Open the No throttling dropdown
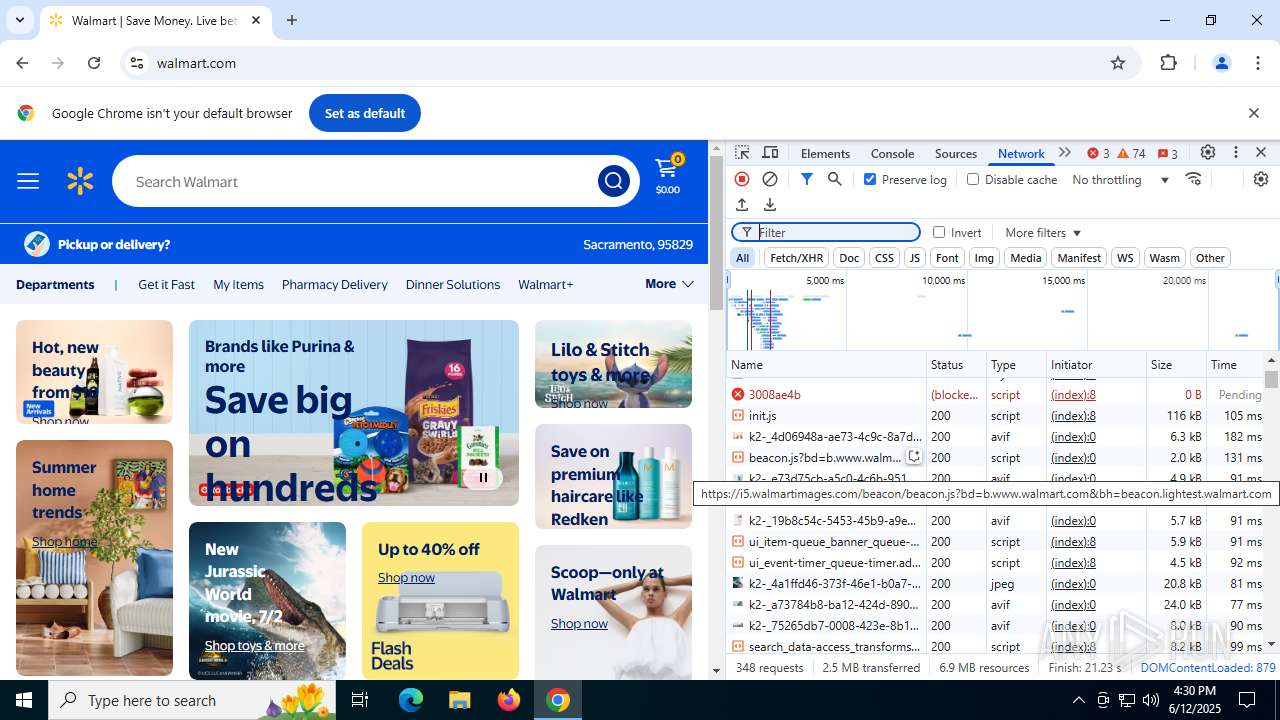1280x720 pixels. [1120, 179]
